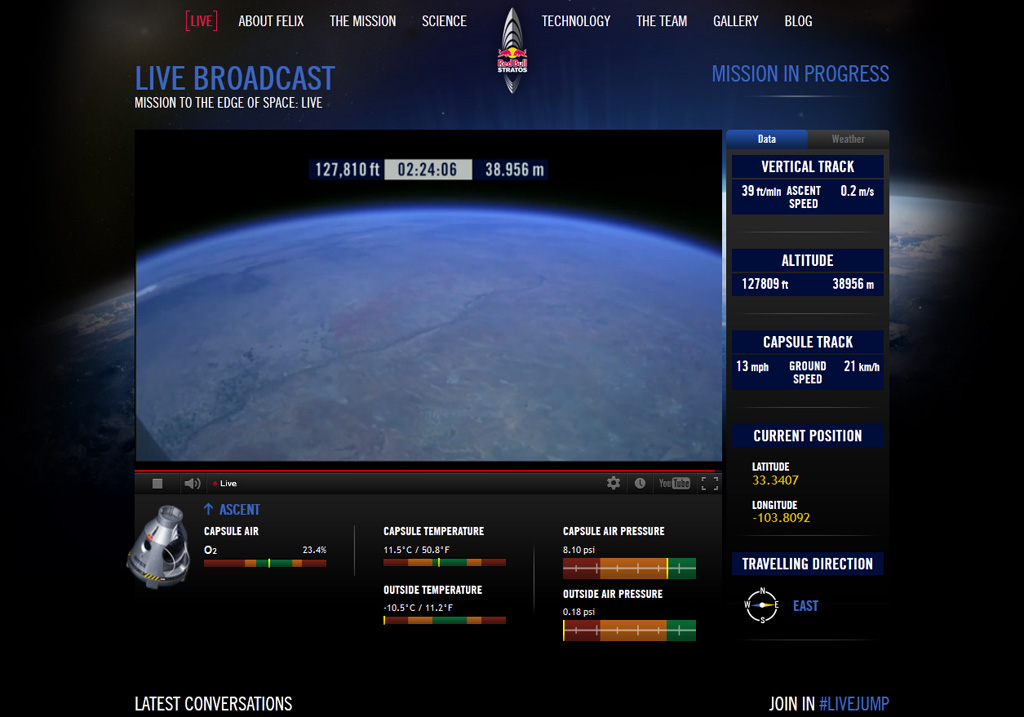The height and width of the screenshot is (717, 1024).
Task: Stop the live video playback
Action: 157,483
